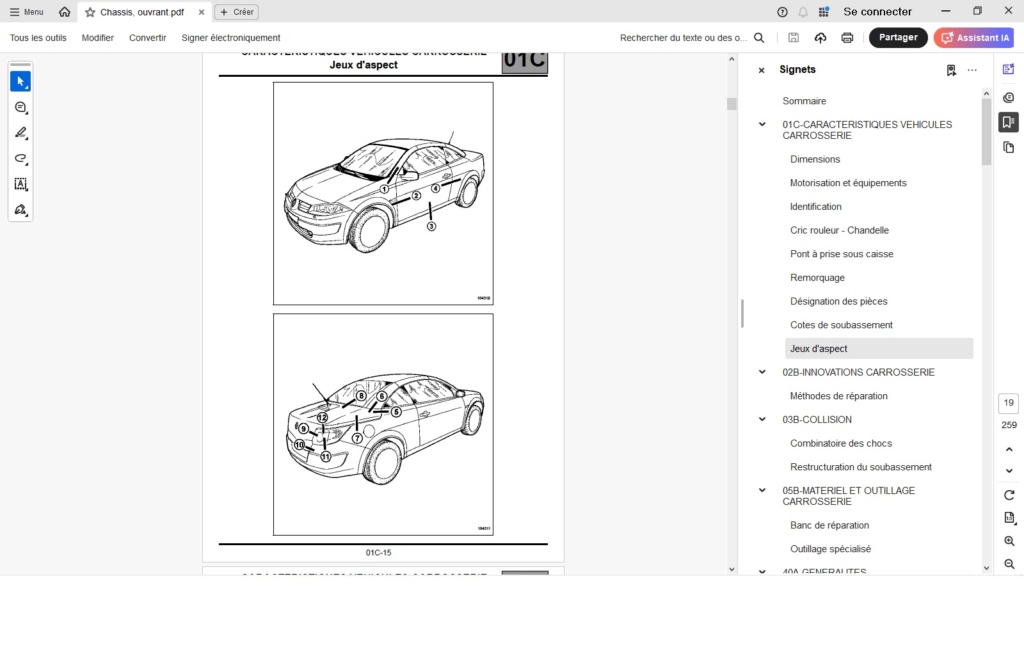The image size is (1024, 645).
Task: Open Désignation des pièces bookmark
Action: click(839, 301)
